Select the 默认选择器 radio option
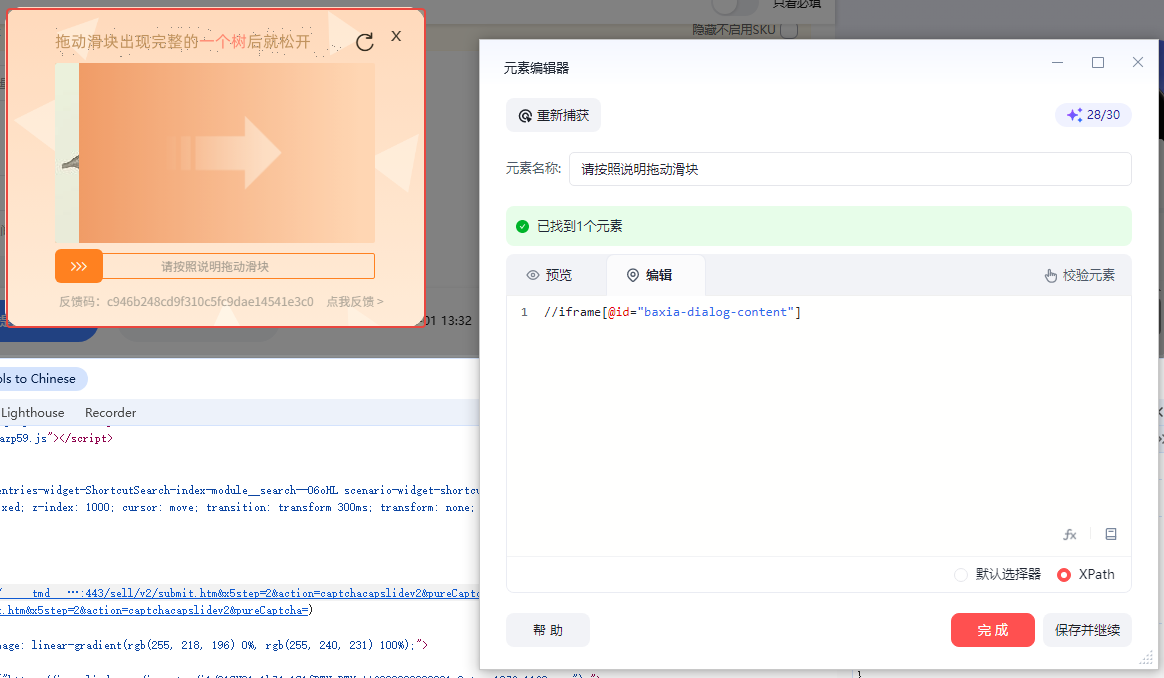Viewport: 1164px width, 678px height. pyautogui.click(x=997, y=574)
